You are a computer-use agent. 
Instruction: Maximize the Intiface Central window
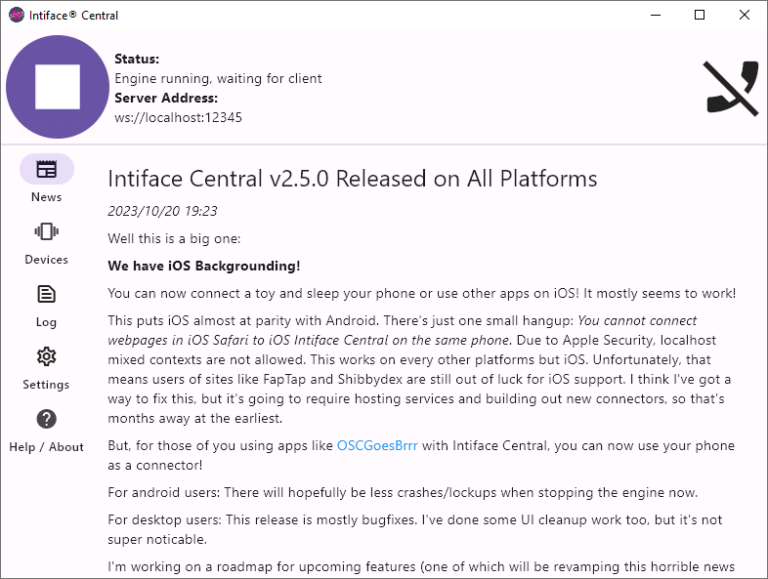pos(700,15)
